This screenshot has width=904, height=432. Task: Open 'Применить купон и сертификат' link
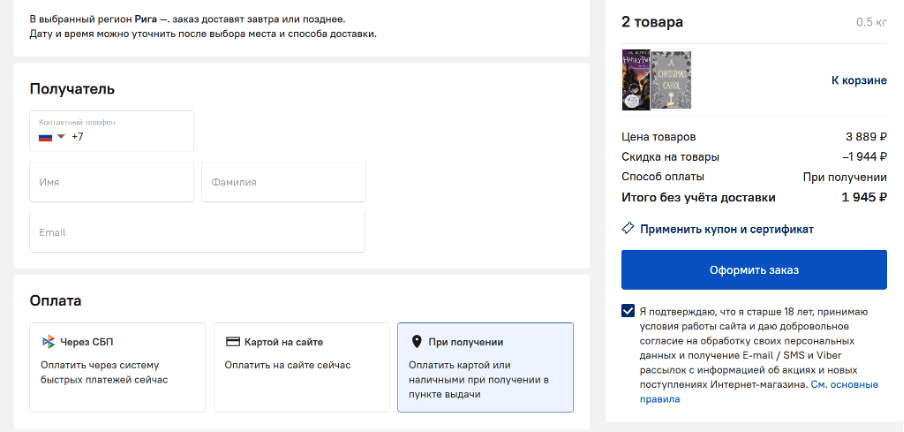727,229
